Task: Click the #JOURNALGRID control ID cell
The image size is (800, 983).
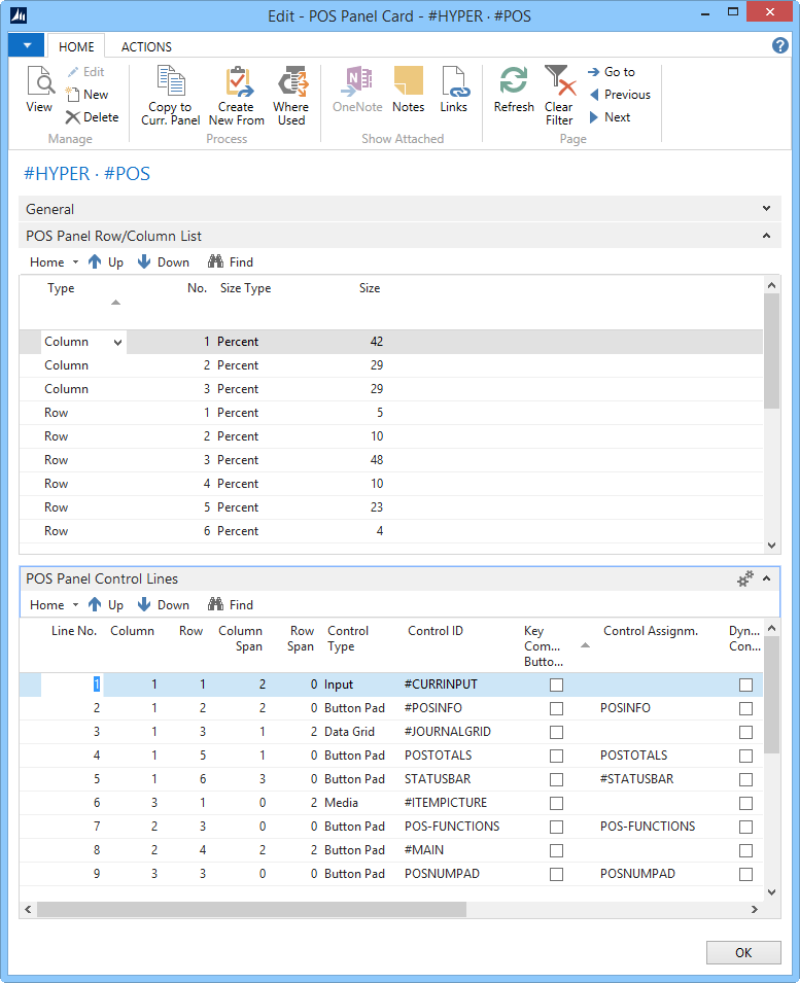Action: click(x=448, y=732)
